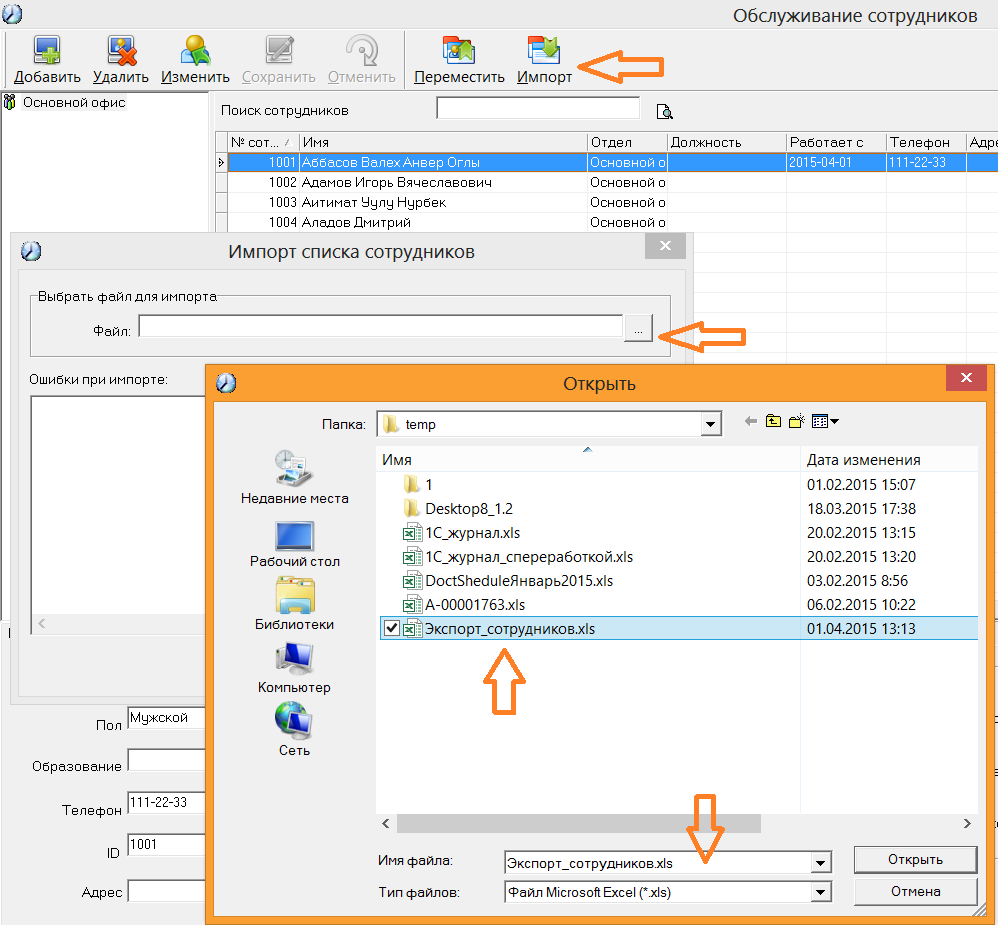The width and height of the screenshot is (998, 925).
Task: Click the Удалить (Delete) toolbar icon
Action: (x=121, y=51)
